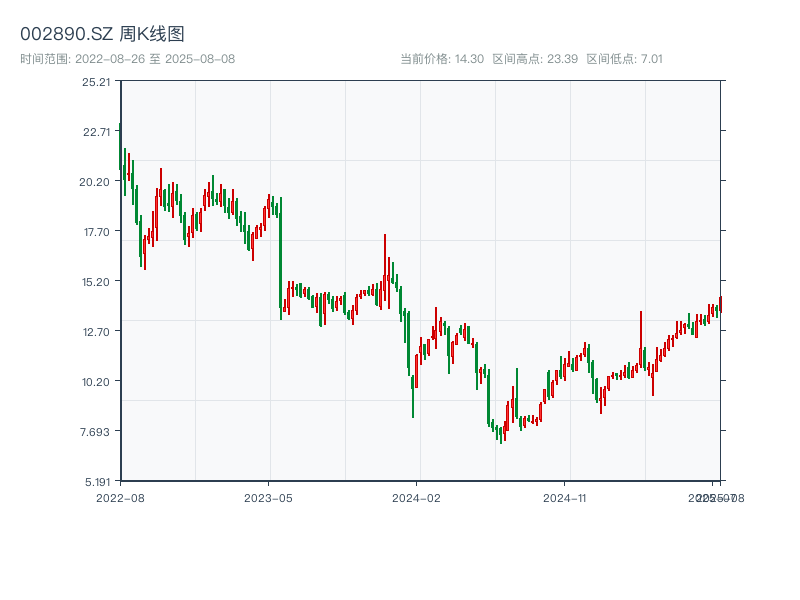The image size is (800, 600).
Task: Click the 2022-08 x-axis date label
Action: [x=120, y=497]
